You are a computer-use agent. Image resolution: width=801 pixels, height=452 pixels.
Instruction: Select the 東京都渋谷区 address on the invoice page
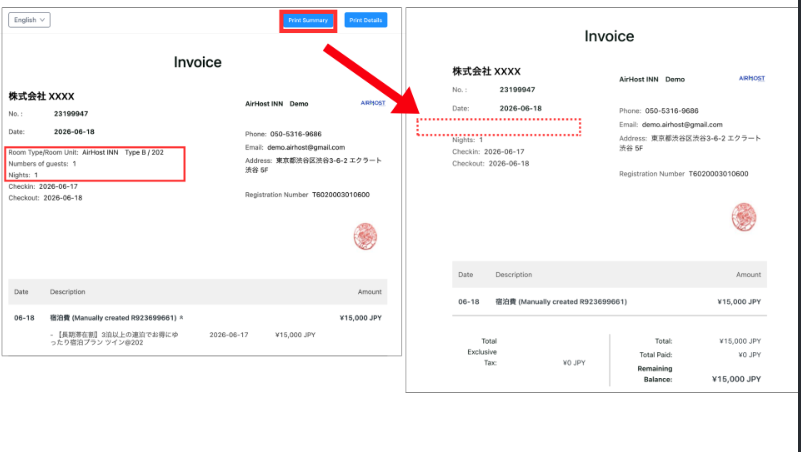pyautogui.click(x=313, y=165)
